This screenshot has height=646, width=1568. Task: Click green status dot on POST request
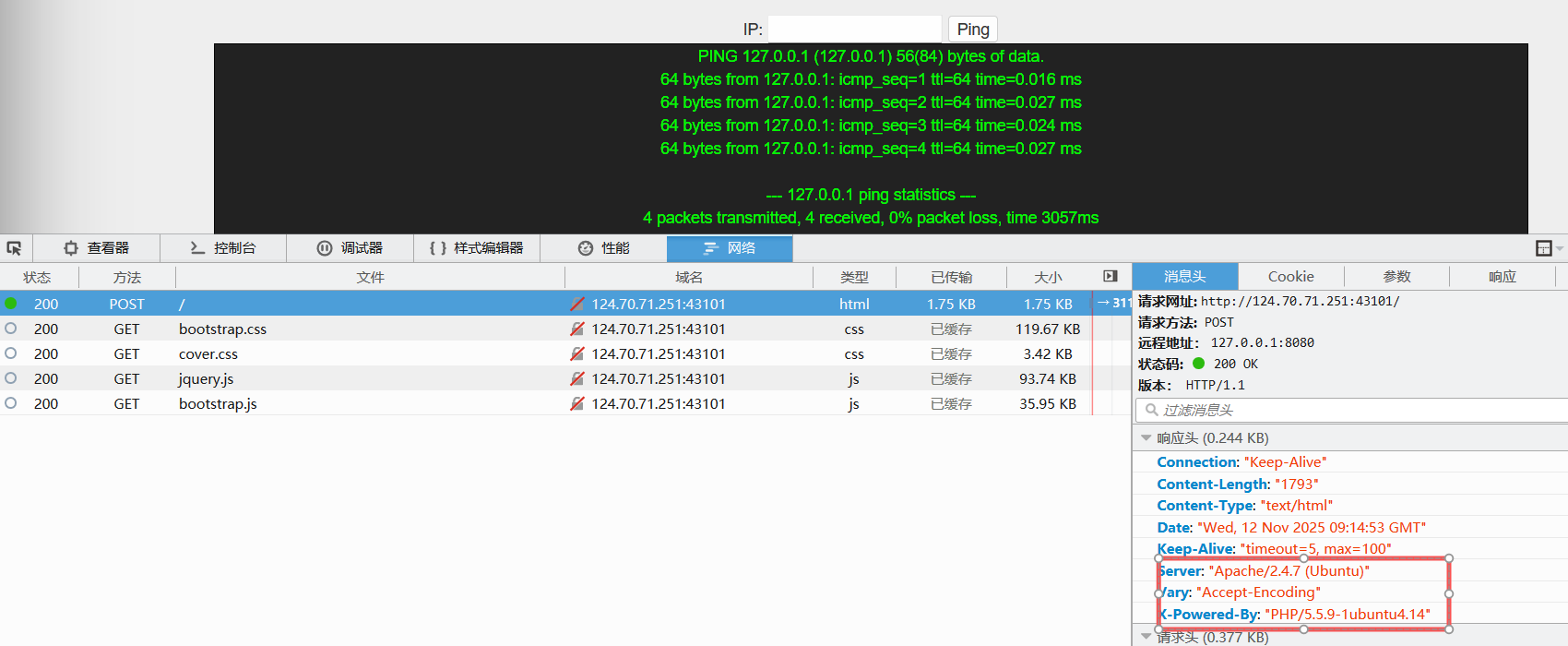[x=11, y=304]
